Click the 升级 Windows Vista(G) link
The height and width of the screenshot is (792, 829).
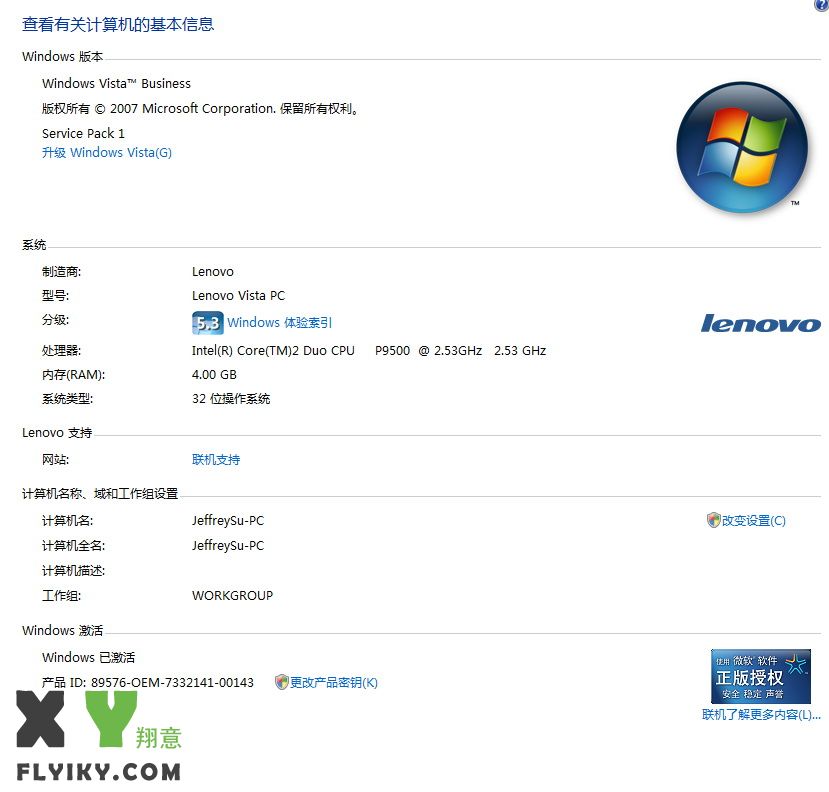[x=107, y=153]
